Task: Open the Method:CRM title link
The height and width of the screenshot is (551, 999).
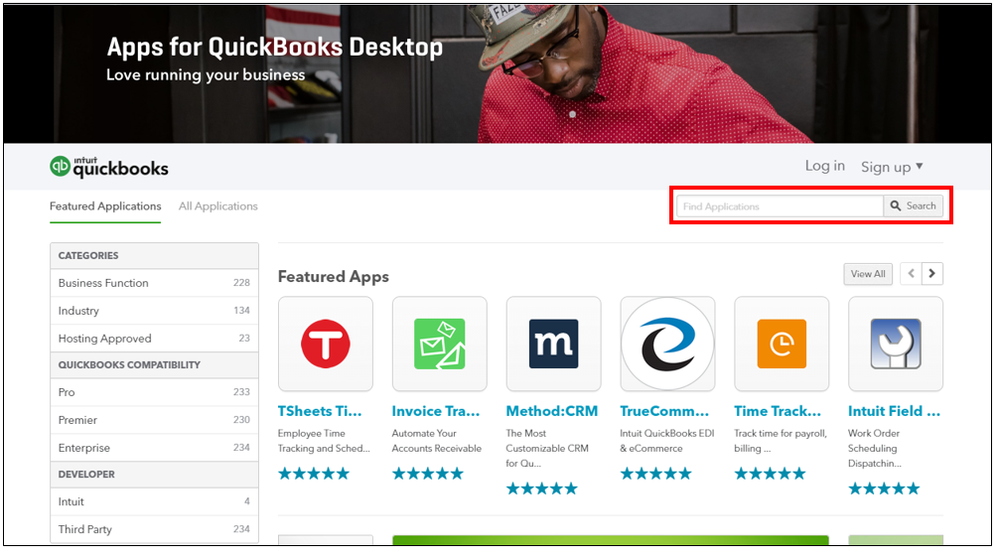Action: click(552, 411)
